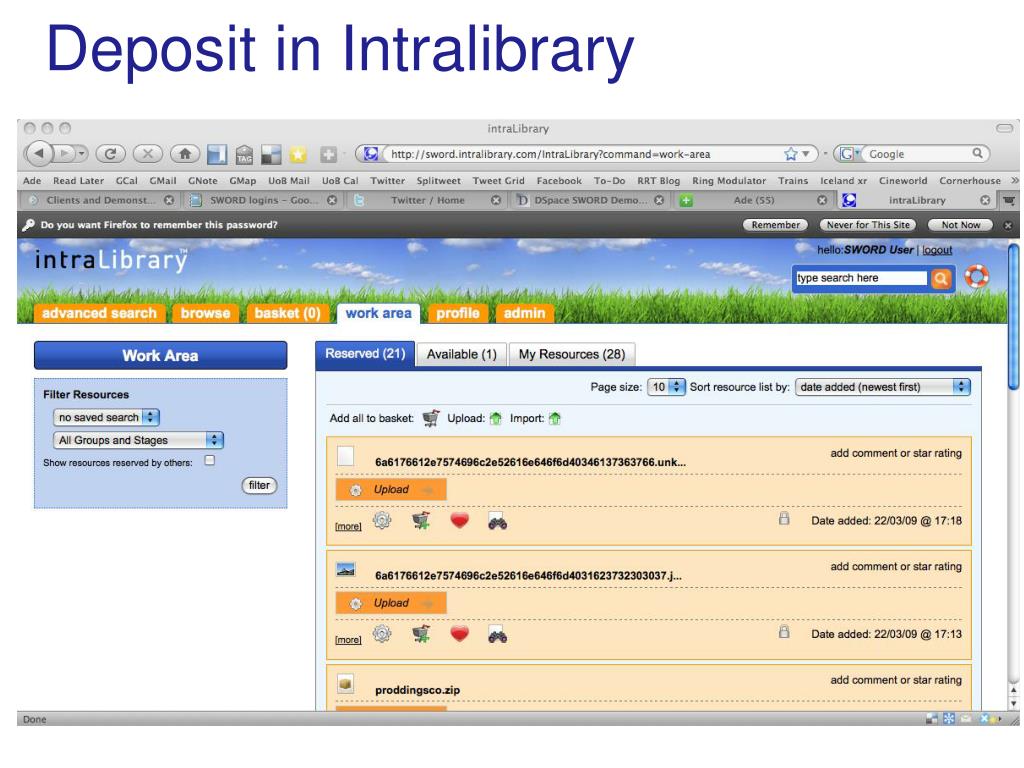Click the Google search box
The image size is (1024, 768).
[x=916, y=154]
